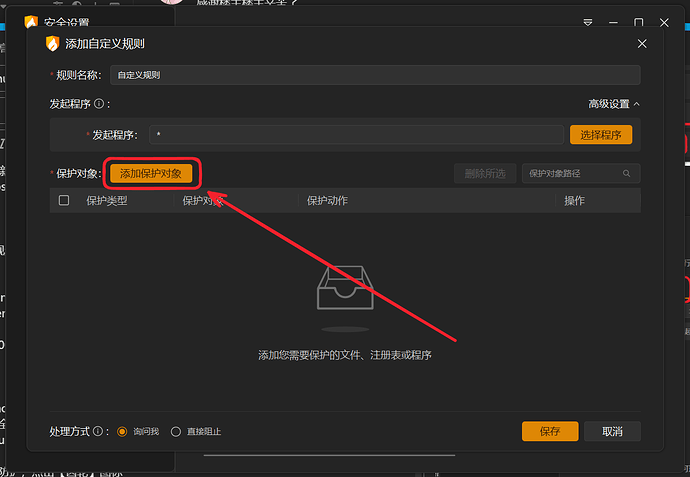Viewport: 690px width, 477px height.
Task: Click the info icon next to 处理方式
Action: point(99,432)
